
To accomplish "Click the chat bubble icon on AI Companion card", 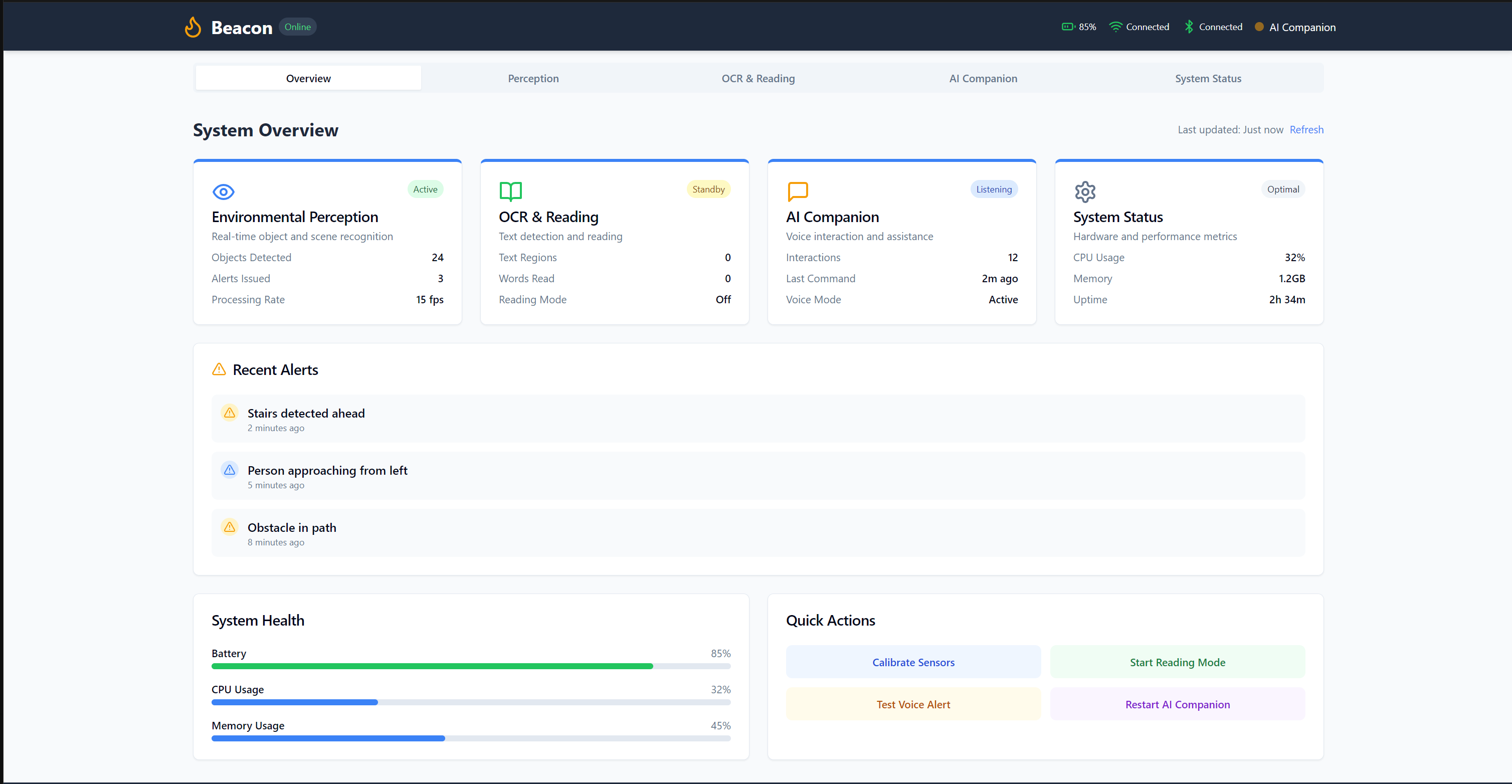I will [798, 191].
